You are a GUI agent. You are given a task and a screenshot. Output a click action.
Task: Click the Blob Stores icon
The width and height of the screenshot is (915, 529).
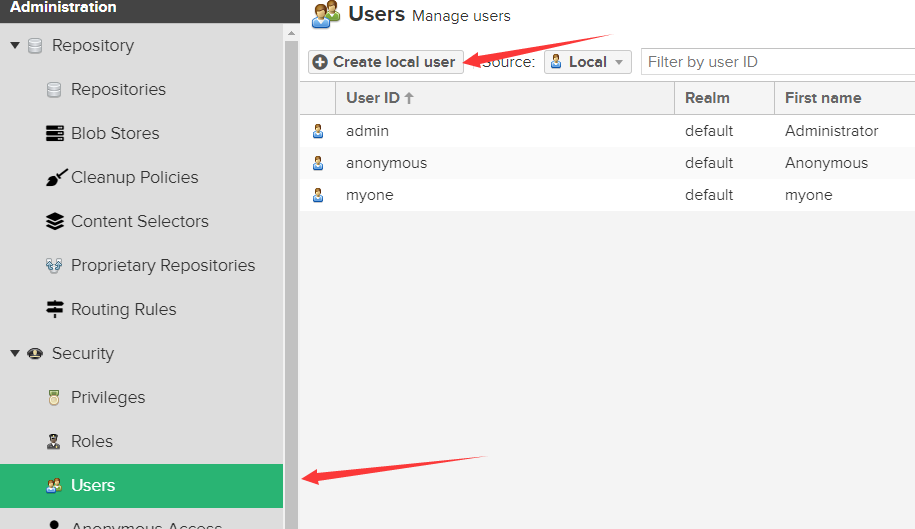54,134
